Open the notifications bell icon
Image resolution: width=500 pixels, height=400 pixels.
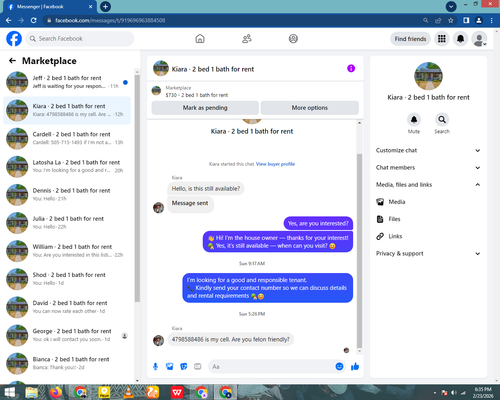click(460, 39)
